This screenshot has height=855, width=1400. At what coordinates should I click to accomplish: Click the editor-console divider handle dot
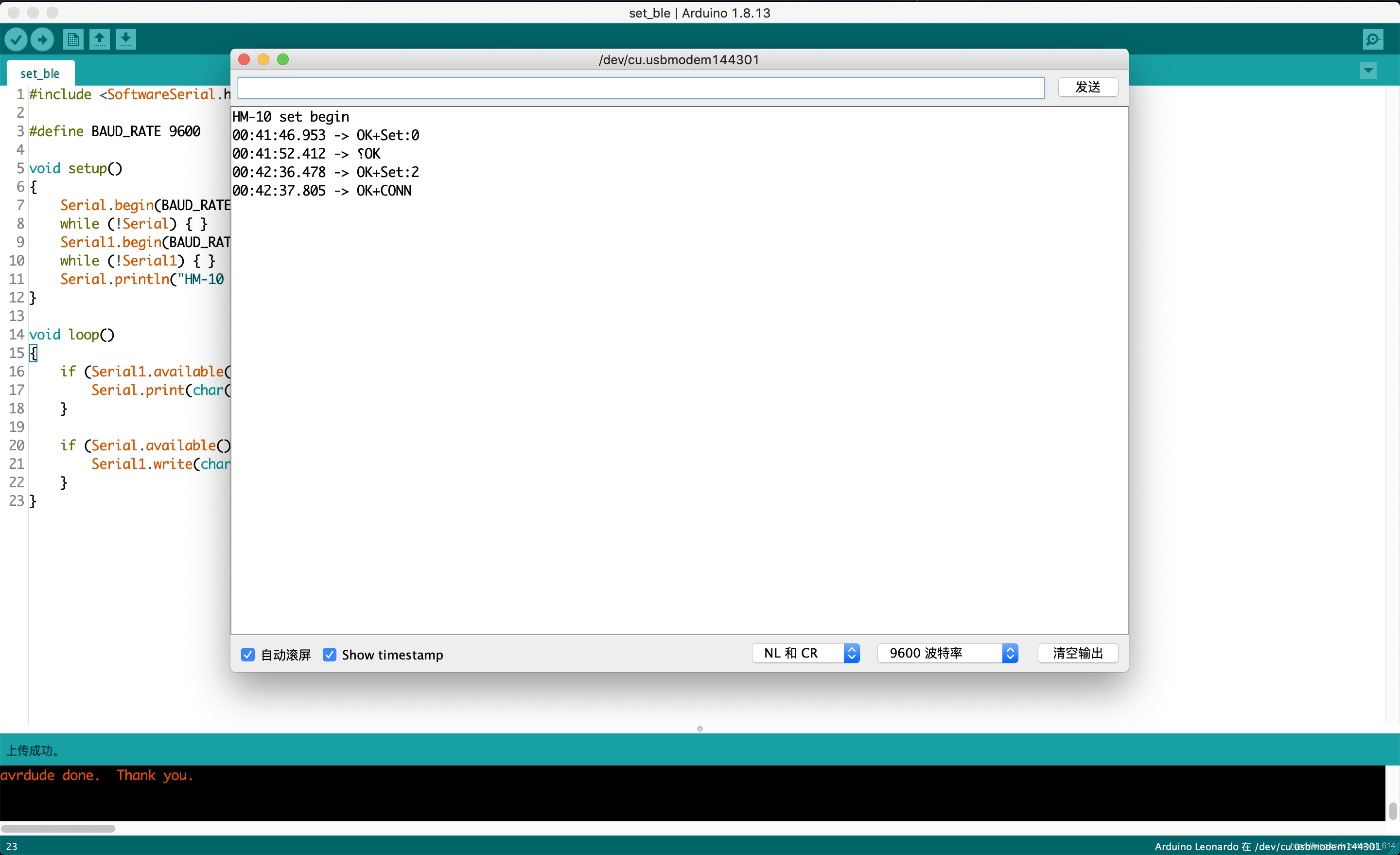pos(700,729)
